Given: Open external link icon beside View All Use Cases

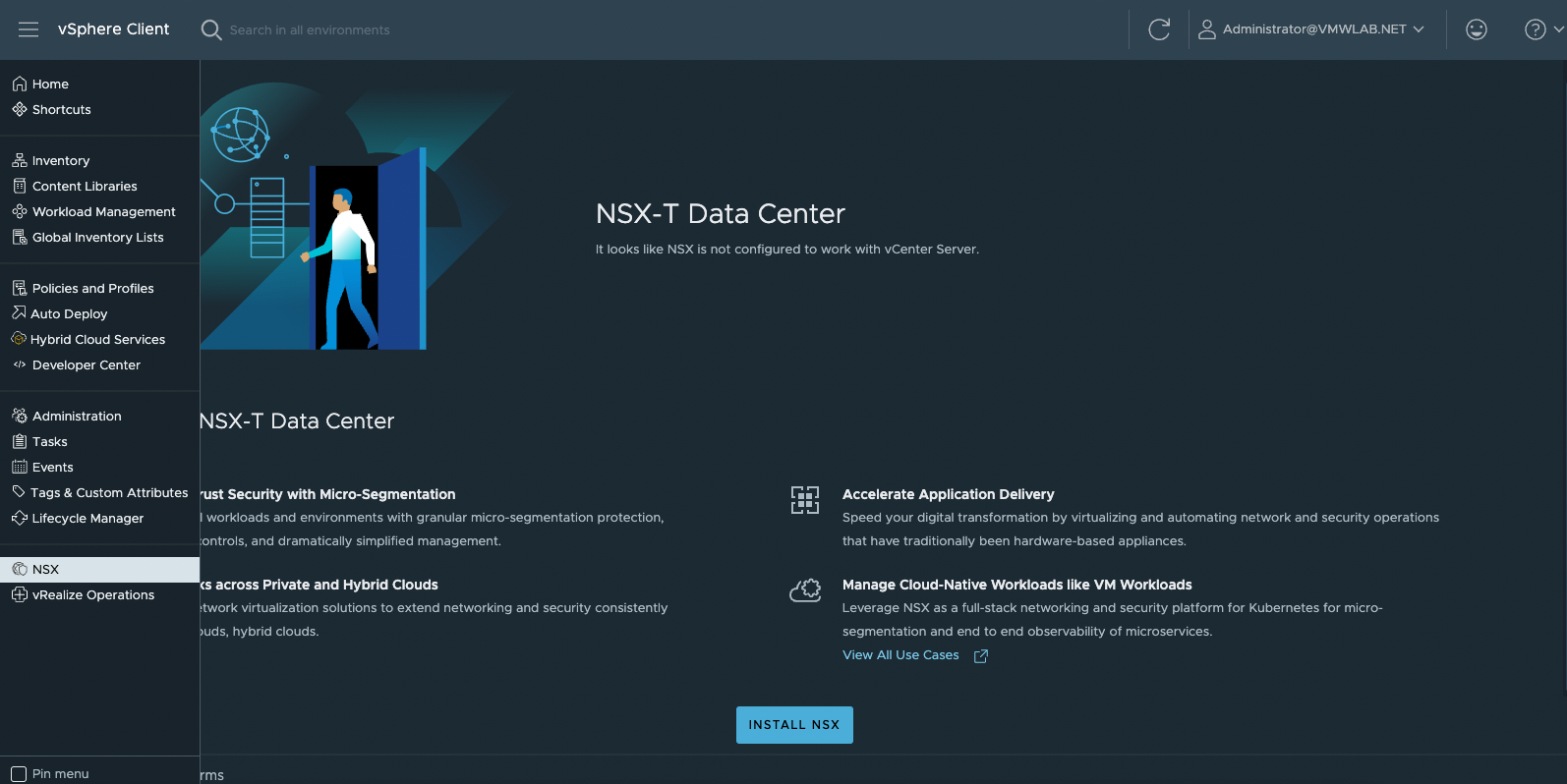Looking at the screenshot, I should 980,656.
